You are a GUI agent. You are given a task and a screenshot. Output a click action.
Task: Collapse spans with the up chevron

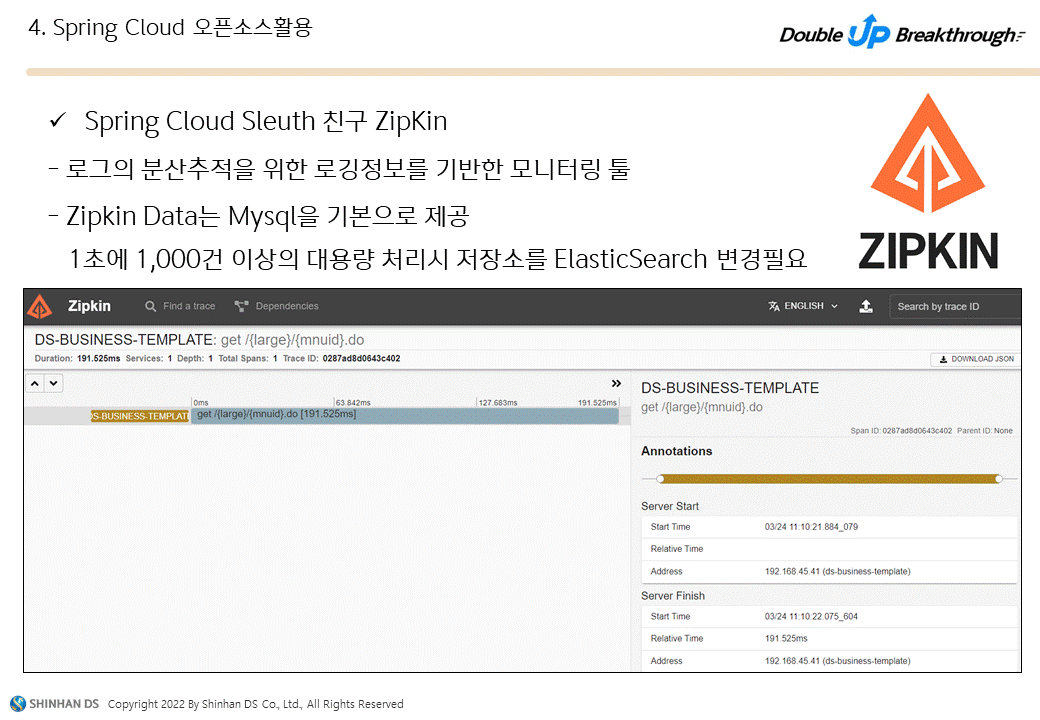35,383
